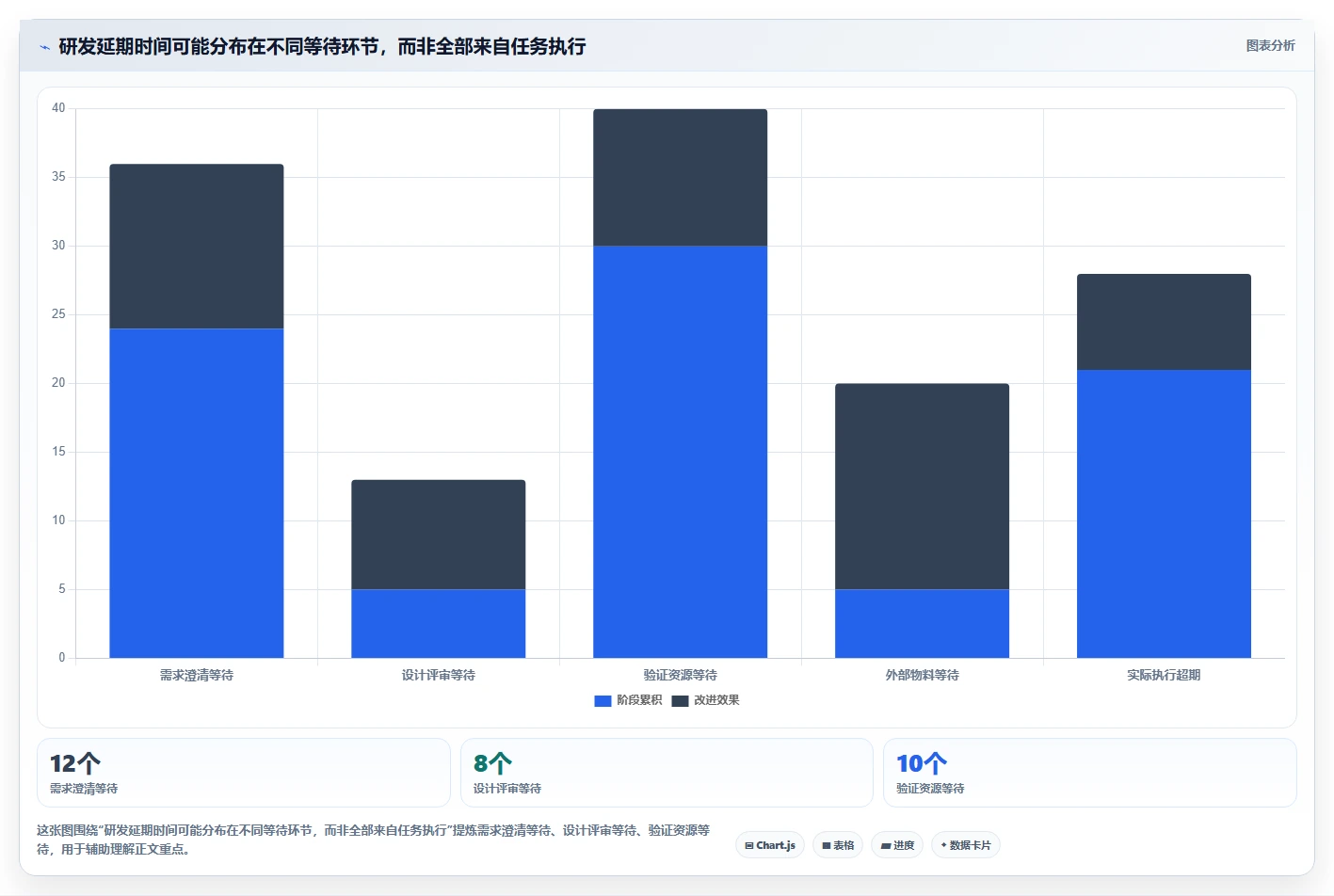Click blue bar segment for 验证资源等待

click(681, 452)
